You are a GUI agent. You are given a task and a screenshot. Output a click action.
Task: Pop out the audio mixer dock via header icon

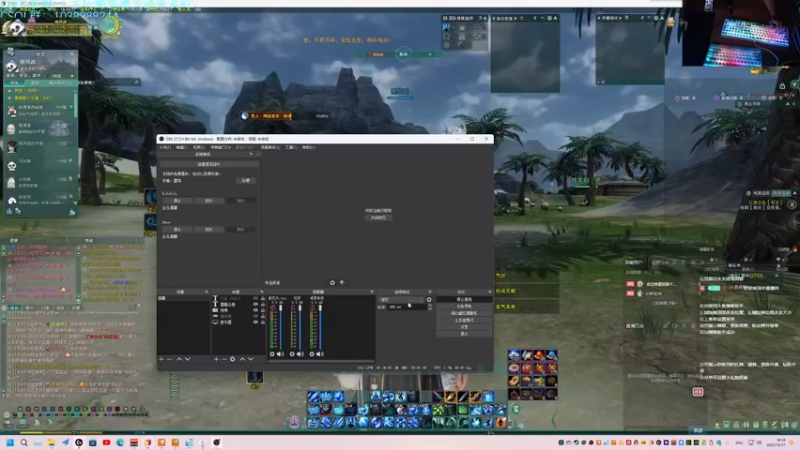372,292
